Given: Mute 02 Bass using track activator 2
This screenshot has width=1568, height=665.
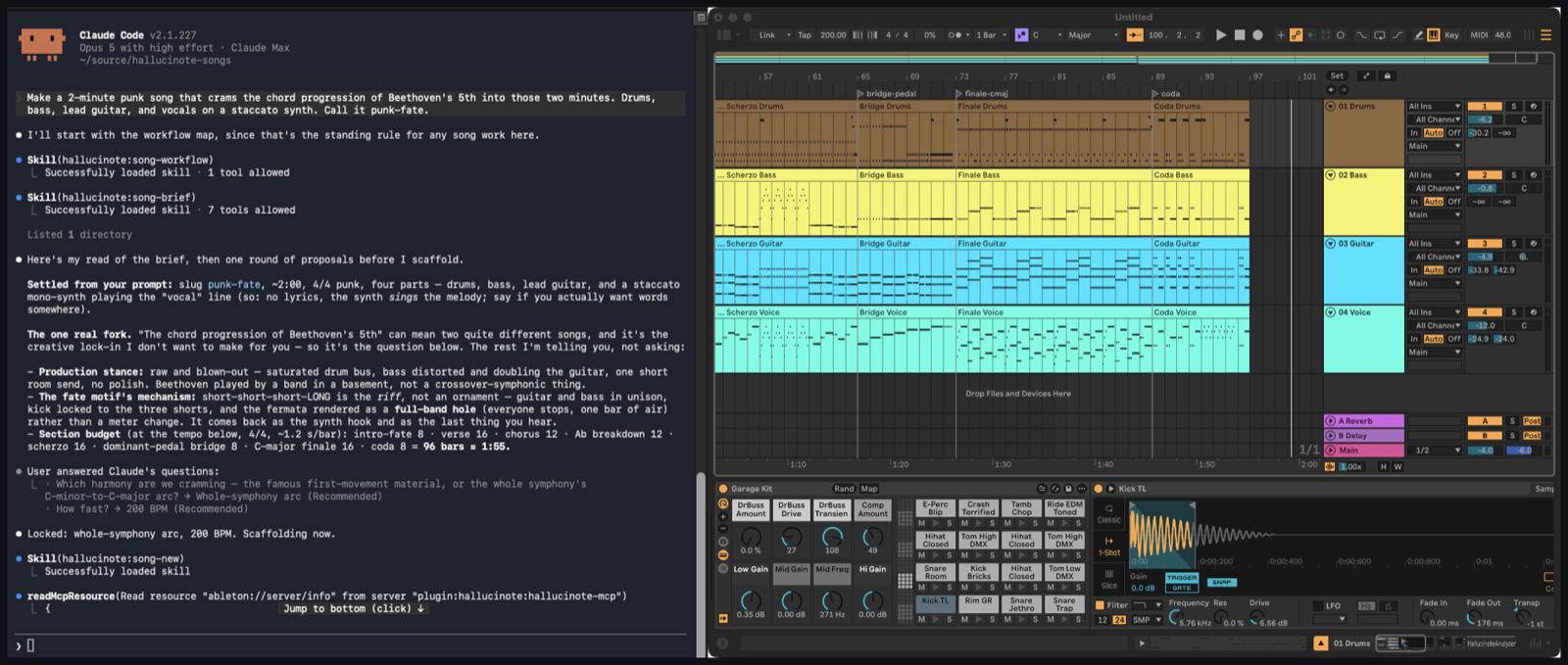Looking at the screenshot, I should 1484,175.
